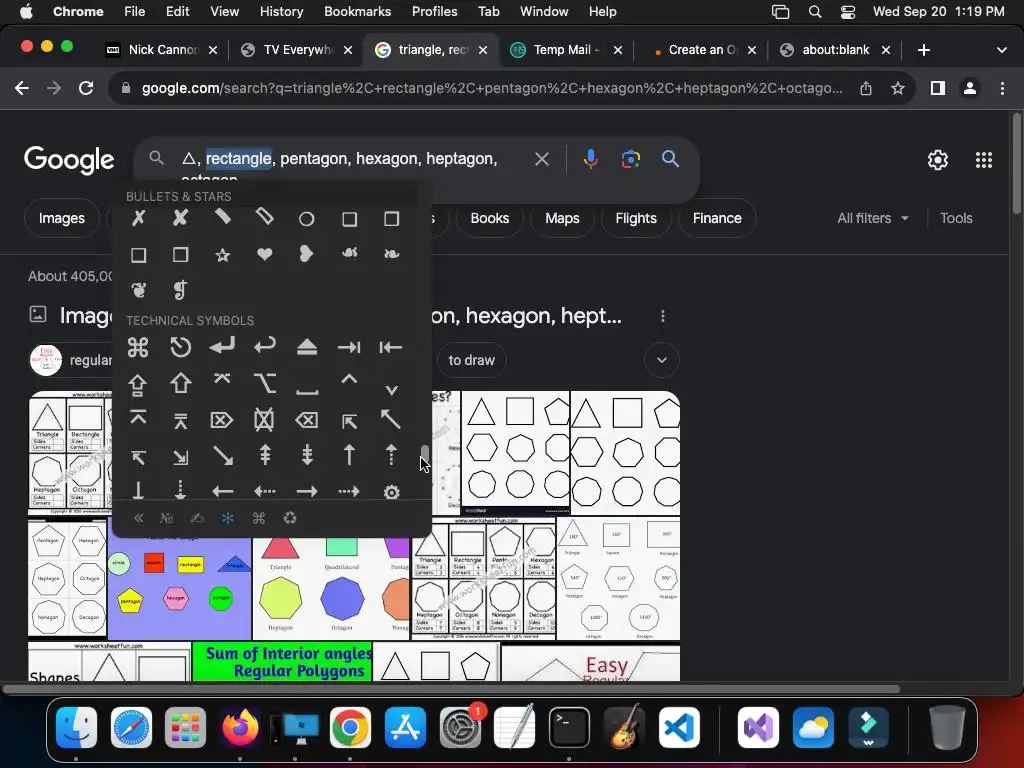Pick the space bar bracket symbol
Image resolution: width=1024 pixels, height=768 pixels.
click(307, 391)
